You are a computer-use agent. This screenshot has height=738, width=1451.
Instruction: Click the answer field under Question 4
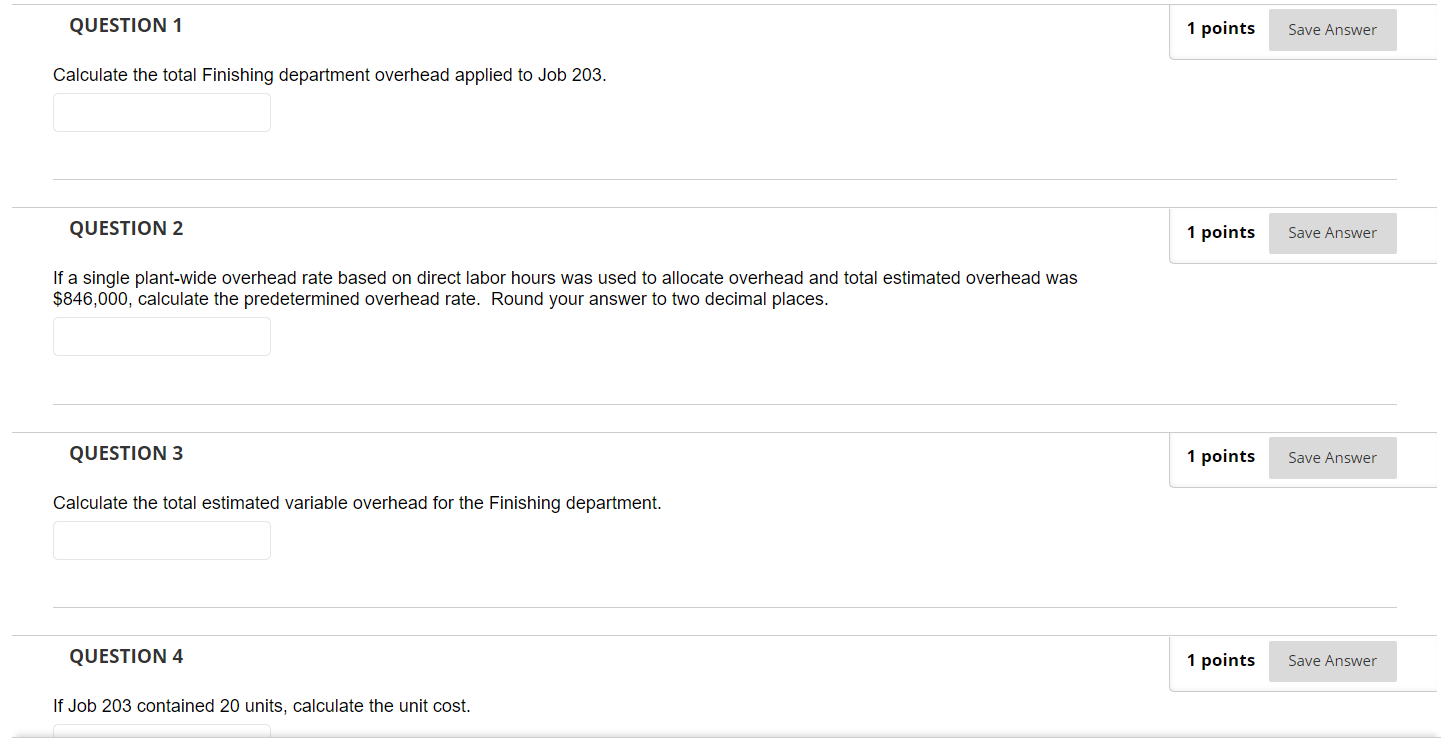161,732
